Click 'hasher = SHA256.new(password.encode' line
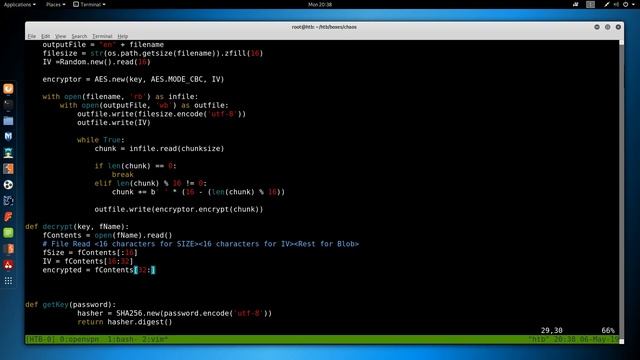 [x=175, y=313]
